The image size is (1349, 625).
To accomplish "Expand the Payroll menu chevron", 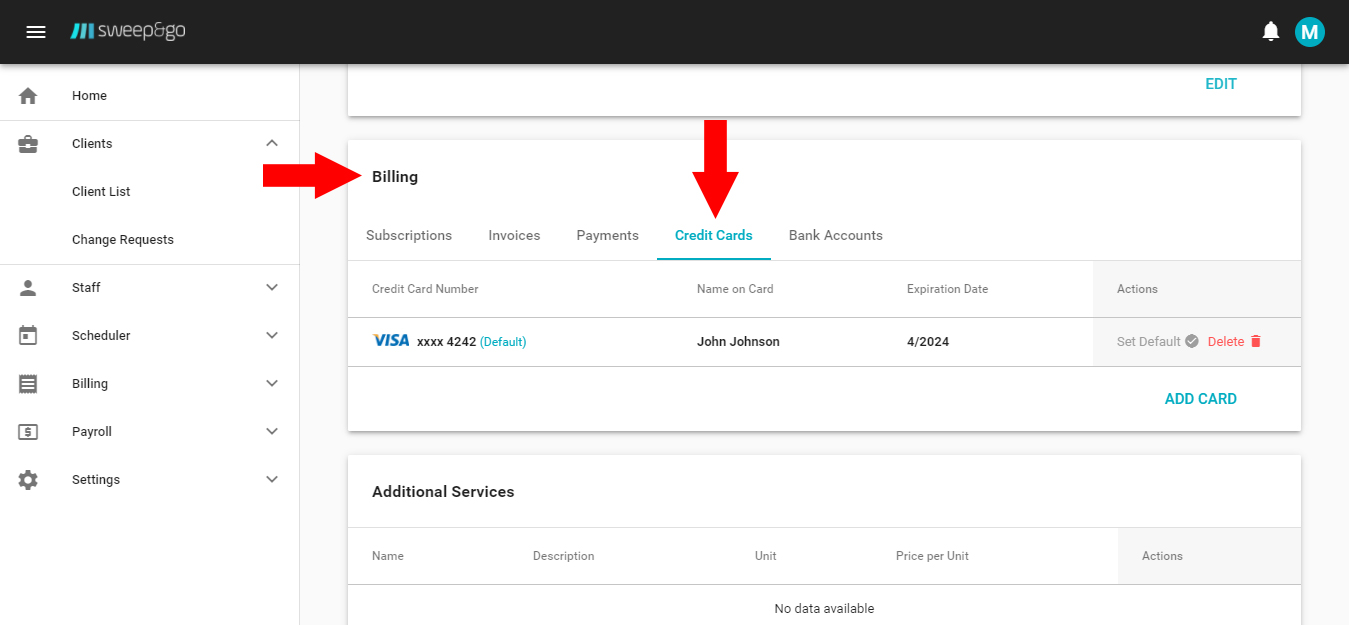I will (x=272, y=432).
